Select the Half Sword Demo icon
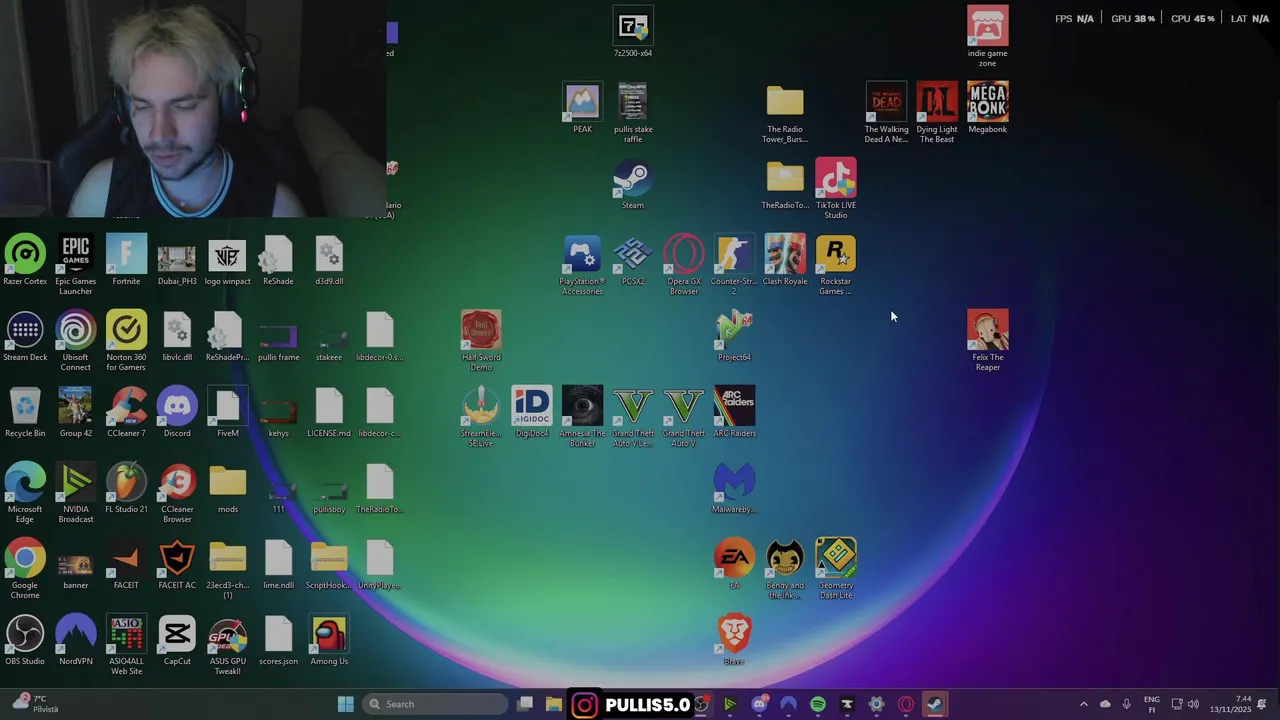 (481, 342)
